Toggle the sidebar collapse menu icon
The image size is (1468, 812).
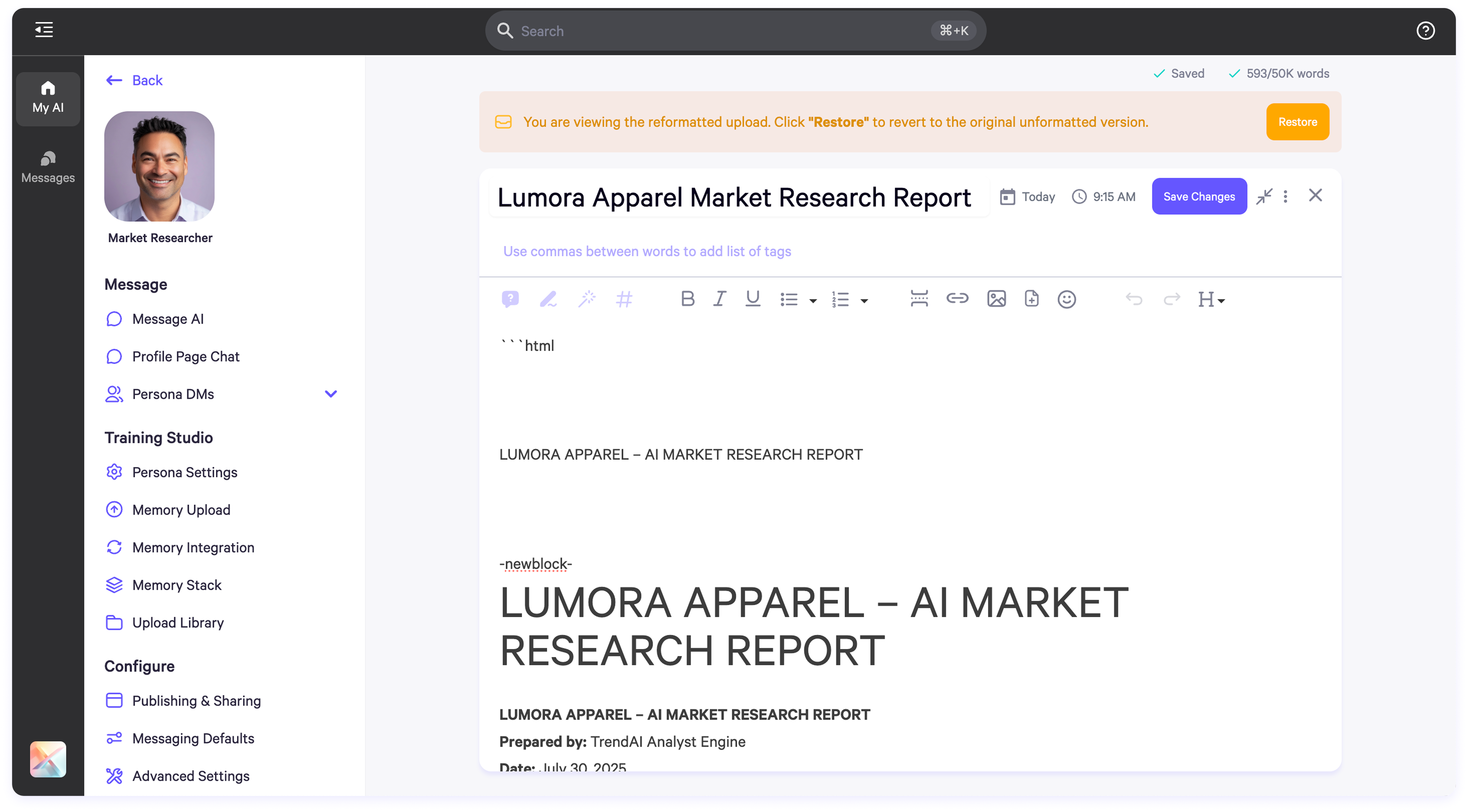[x=44, y=30]
